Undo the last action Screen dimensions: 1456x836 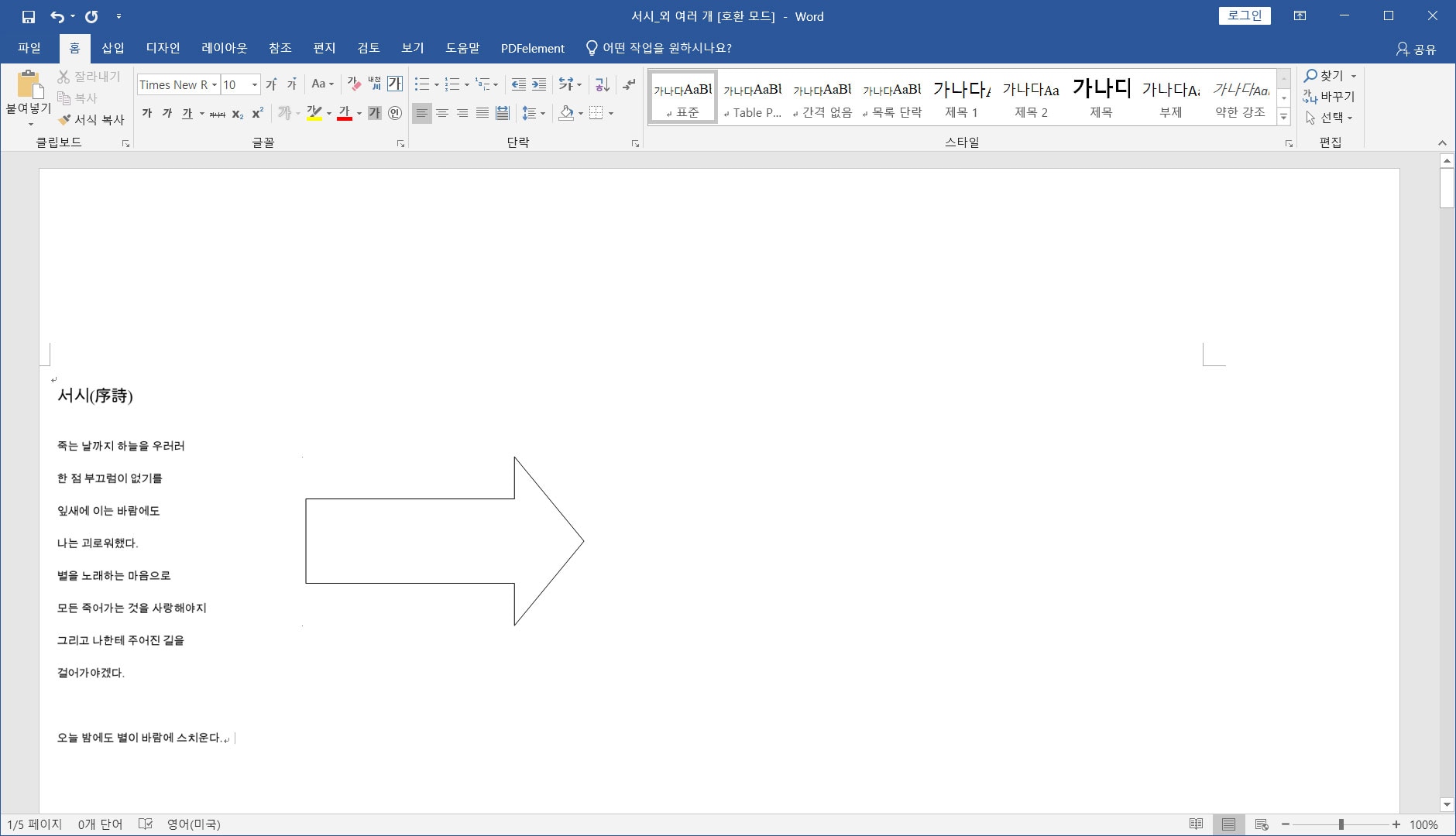(x=57, y=16)
